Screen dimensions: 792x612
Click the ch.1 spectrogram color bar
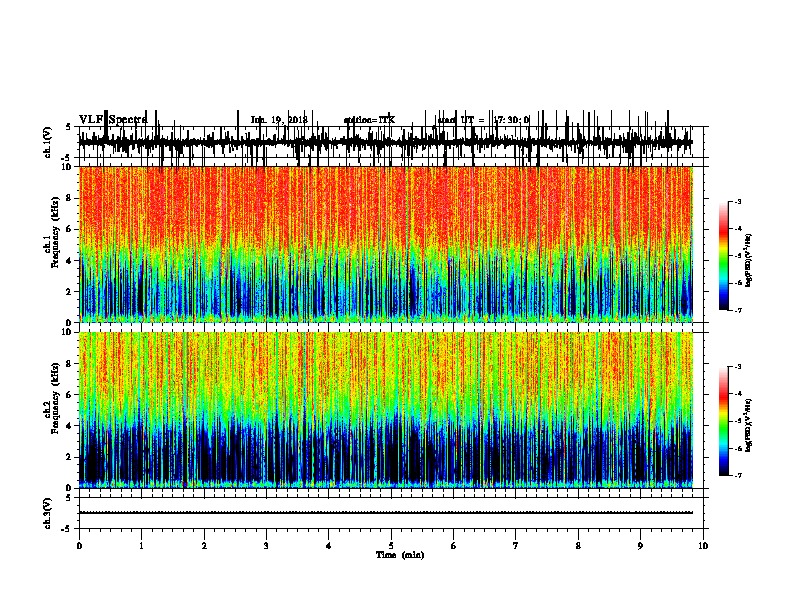tap(724, 256)
